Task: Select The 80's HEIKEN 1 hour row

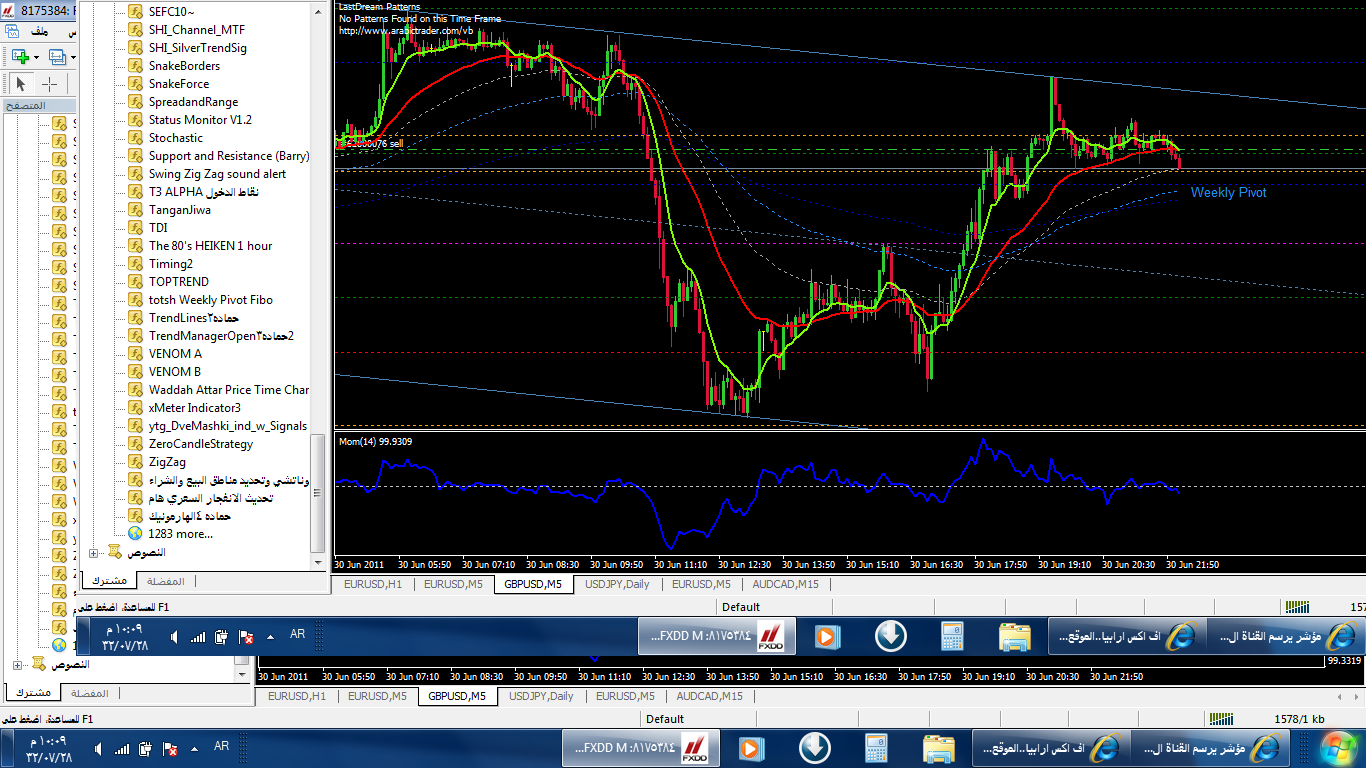Action: coord(210,246)
